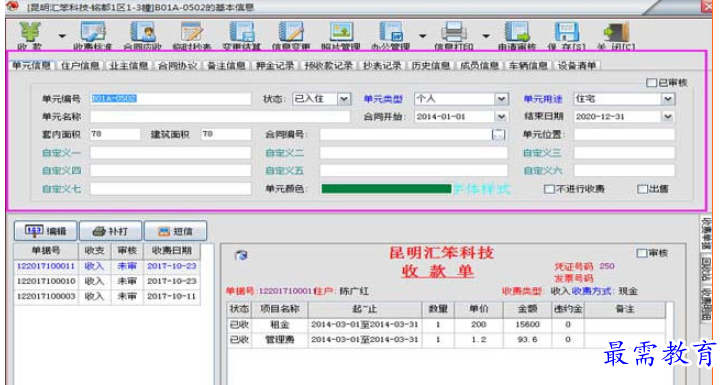Switch to the 住户信息 tab
The image size is (725, 385).
click(80, 66)
